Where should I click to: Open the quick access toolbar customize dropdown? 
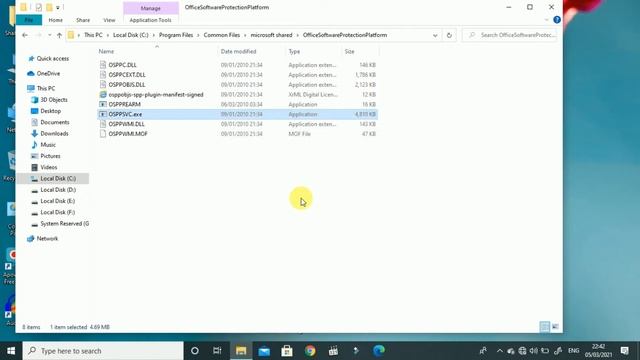pyautogui.click(x=58, y=7)
